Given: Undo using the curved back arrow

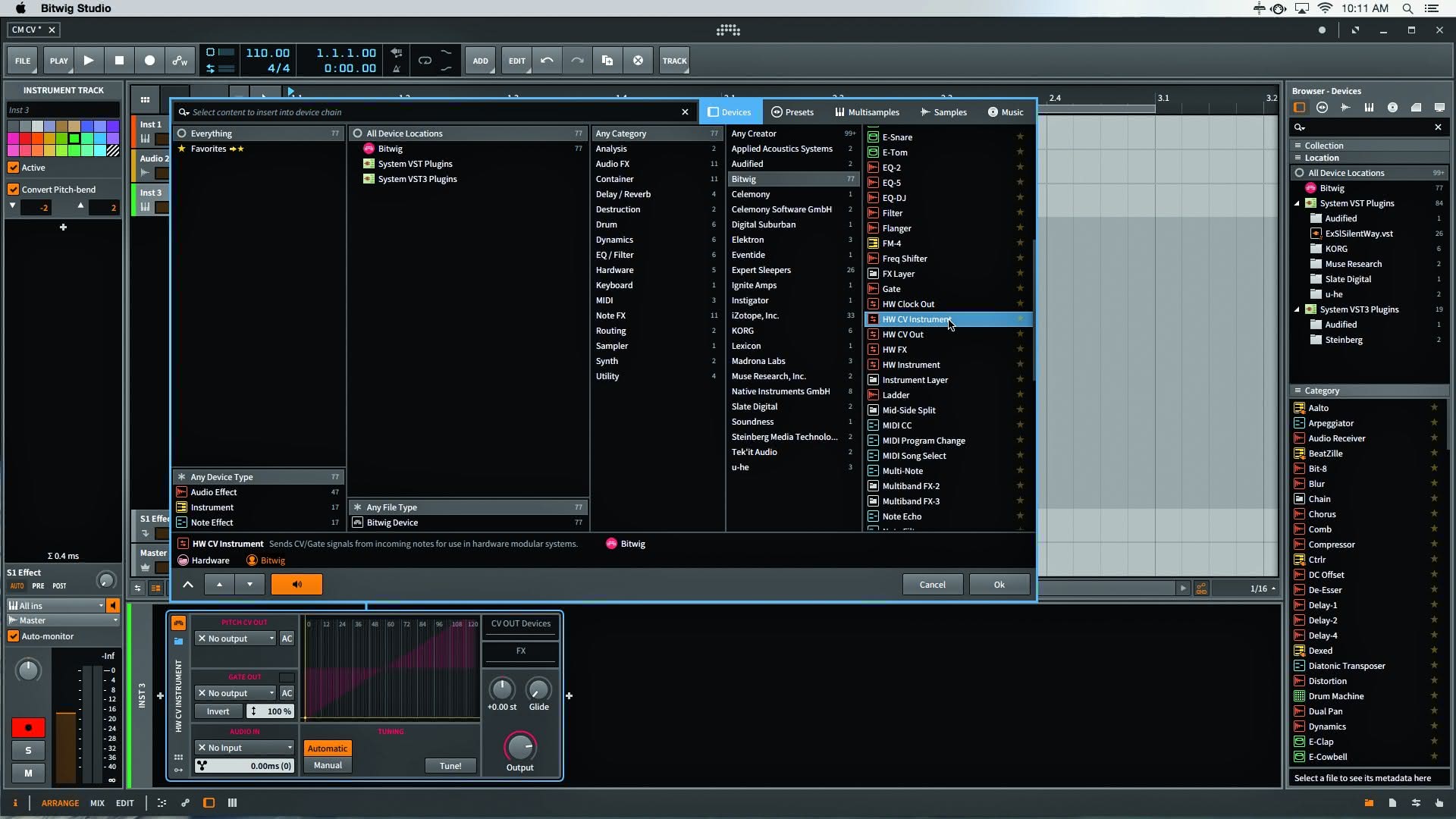Looking at the screenshot, I should tap(547, 61).
